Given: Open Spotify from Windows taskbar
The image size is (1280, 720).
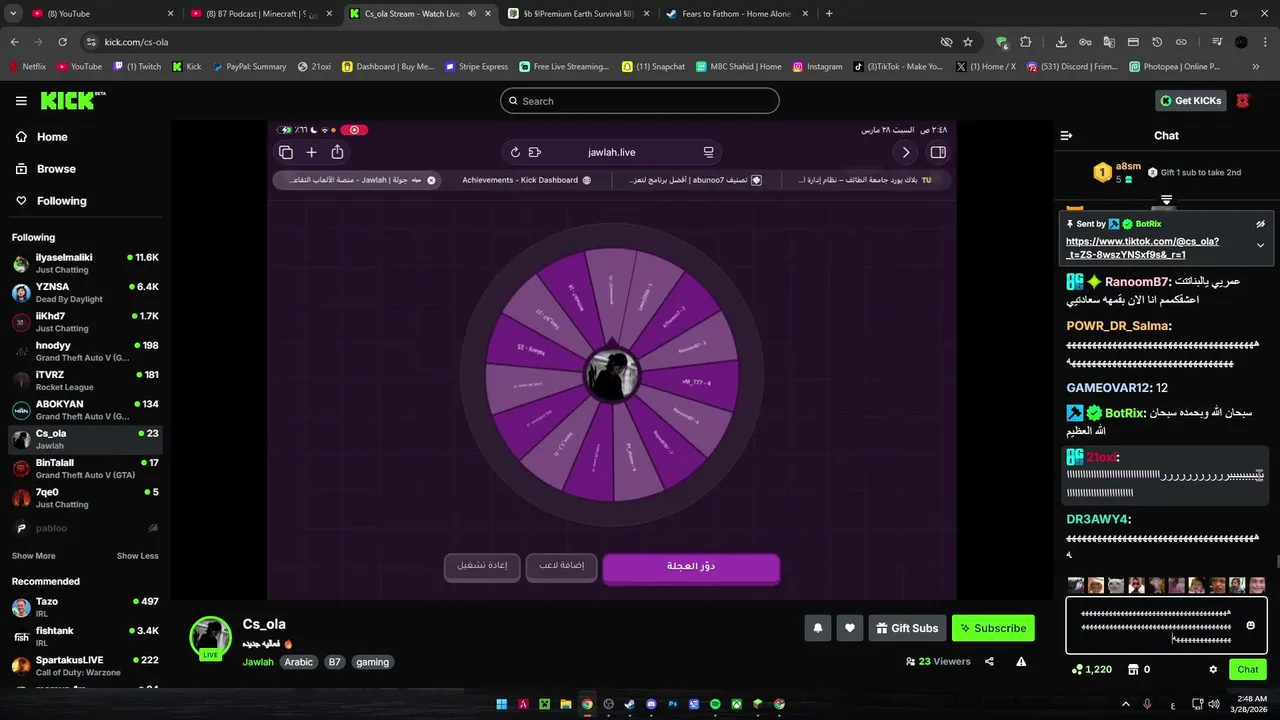Looking at the screenshot, I should click(715, 704).
